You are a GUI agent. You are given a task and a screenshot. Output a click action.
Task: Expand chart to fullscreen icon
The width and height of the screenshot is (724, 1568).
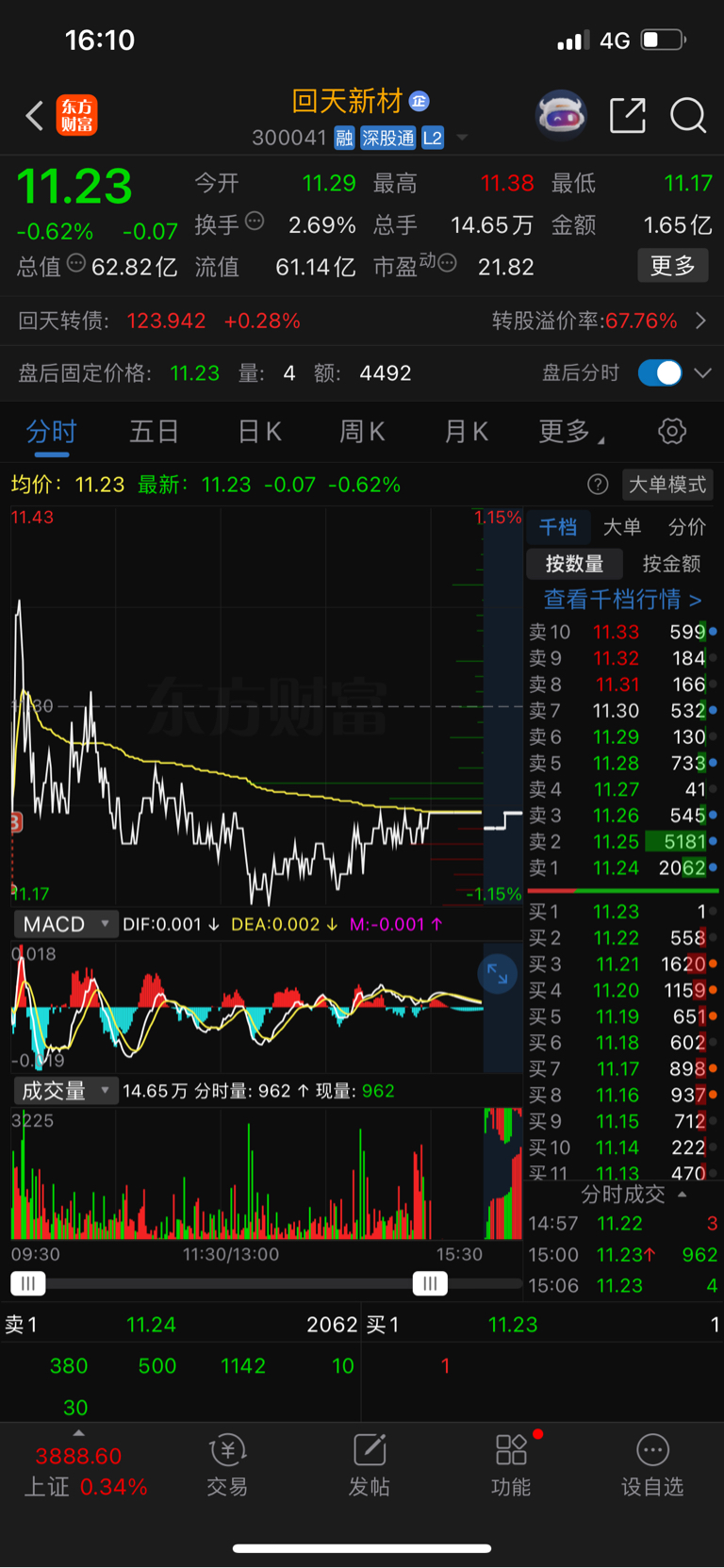pos(497,973)
